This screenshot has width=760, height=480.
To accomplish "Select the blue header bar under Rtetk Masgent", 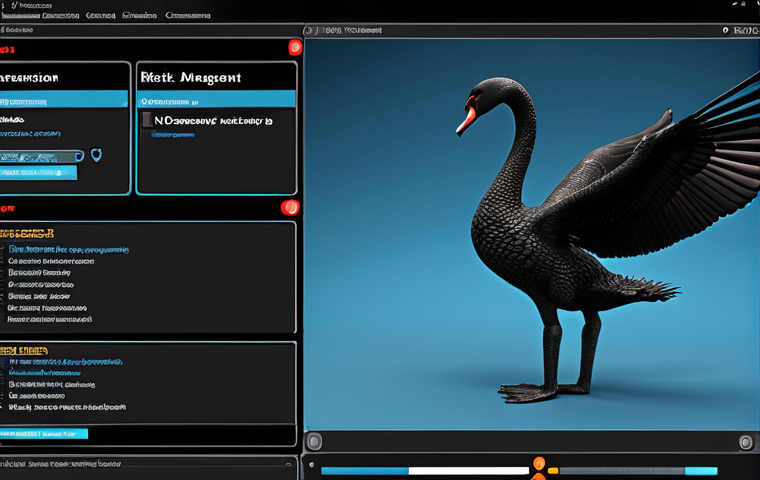I will click(216, 99).
